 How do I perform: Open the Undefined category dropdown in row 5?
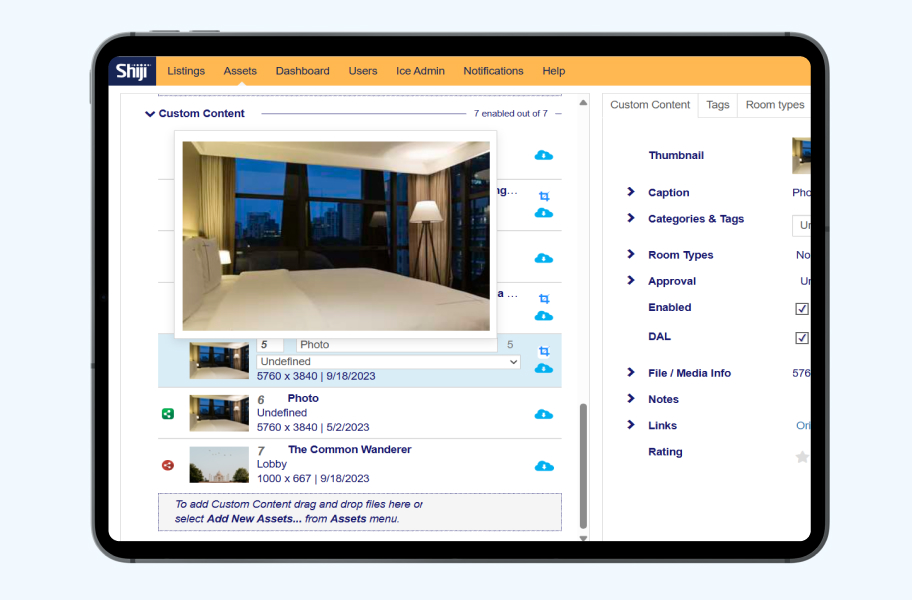[389, 362]
